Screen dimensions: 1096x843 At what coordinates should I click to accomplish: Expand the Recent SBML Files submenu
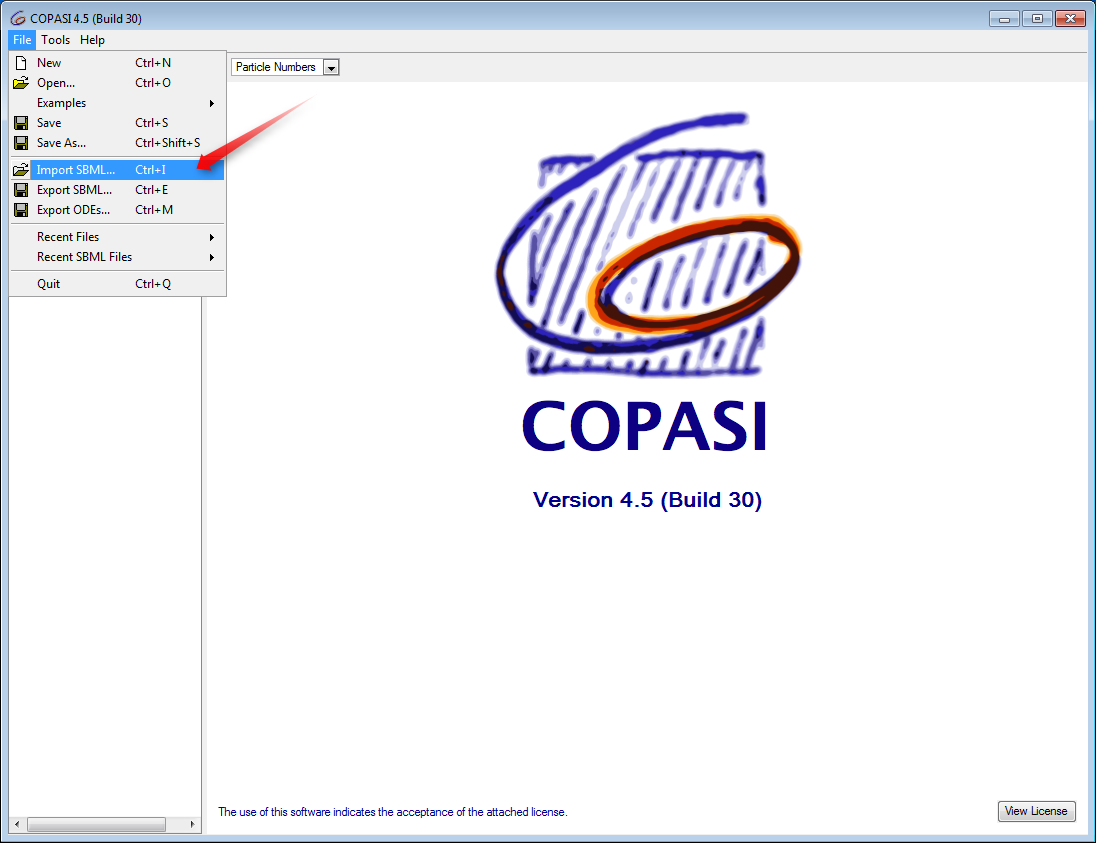(x=117, y=257)
